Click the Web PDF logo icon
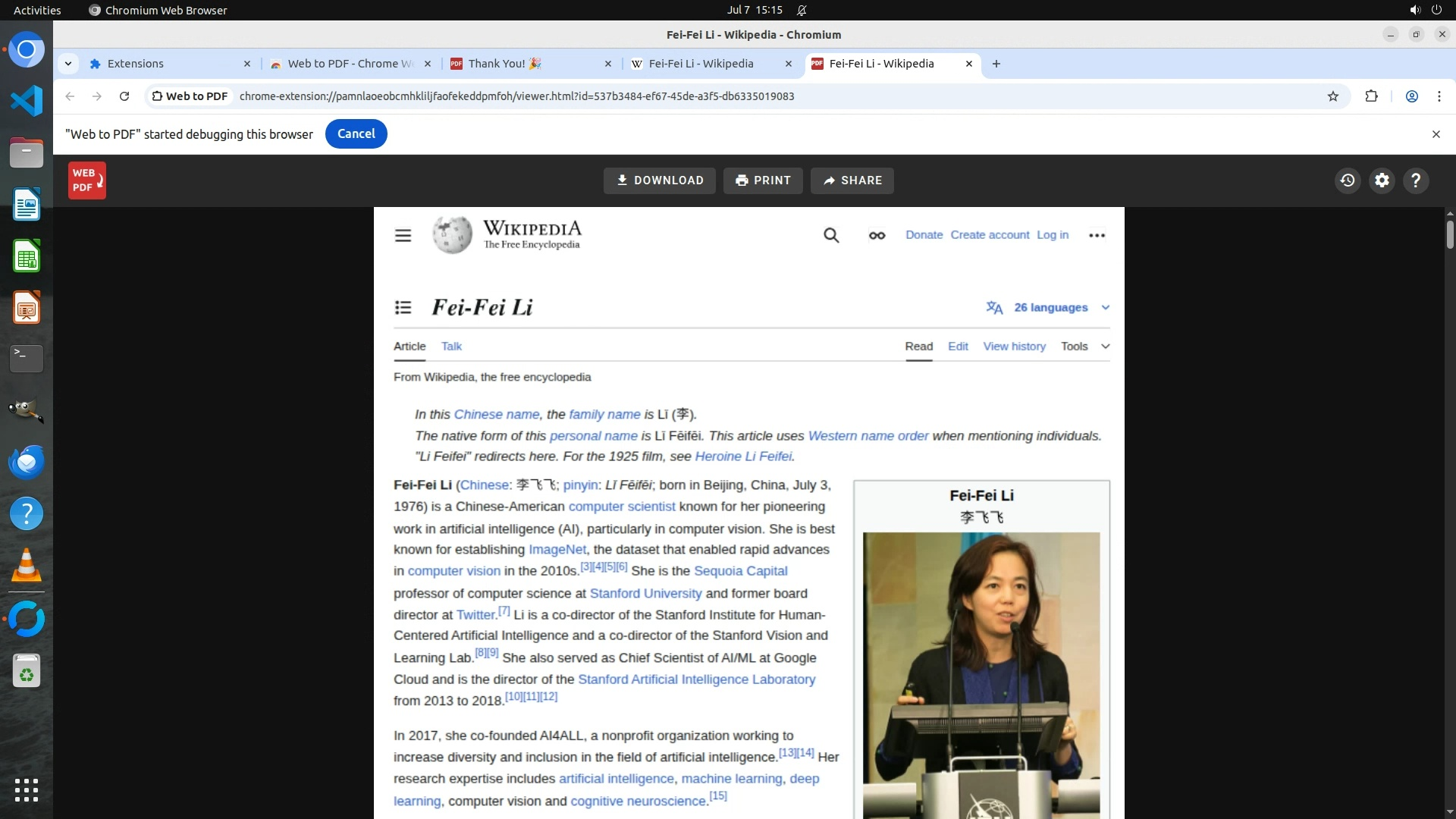Viewport: 1456px width, 819px height. point(86,180)
